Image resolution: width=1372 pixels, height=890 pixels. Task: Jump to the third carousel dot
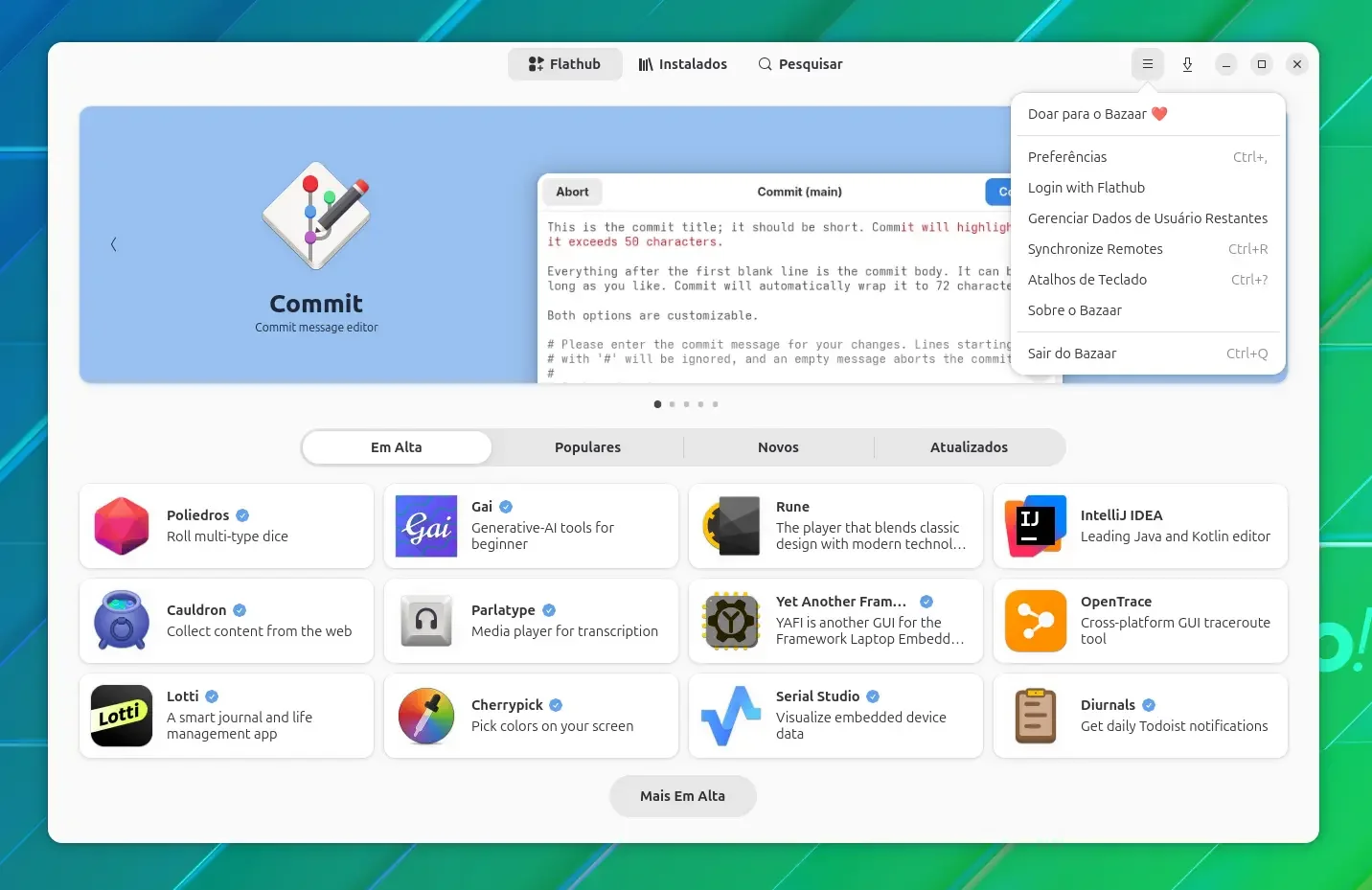click(x=686, y=404)
